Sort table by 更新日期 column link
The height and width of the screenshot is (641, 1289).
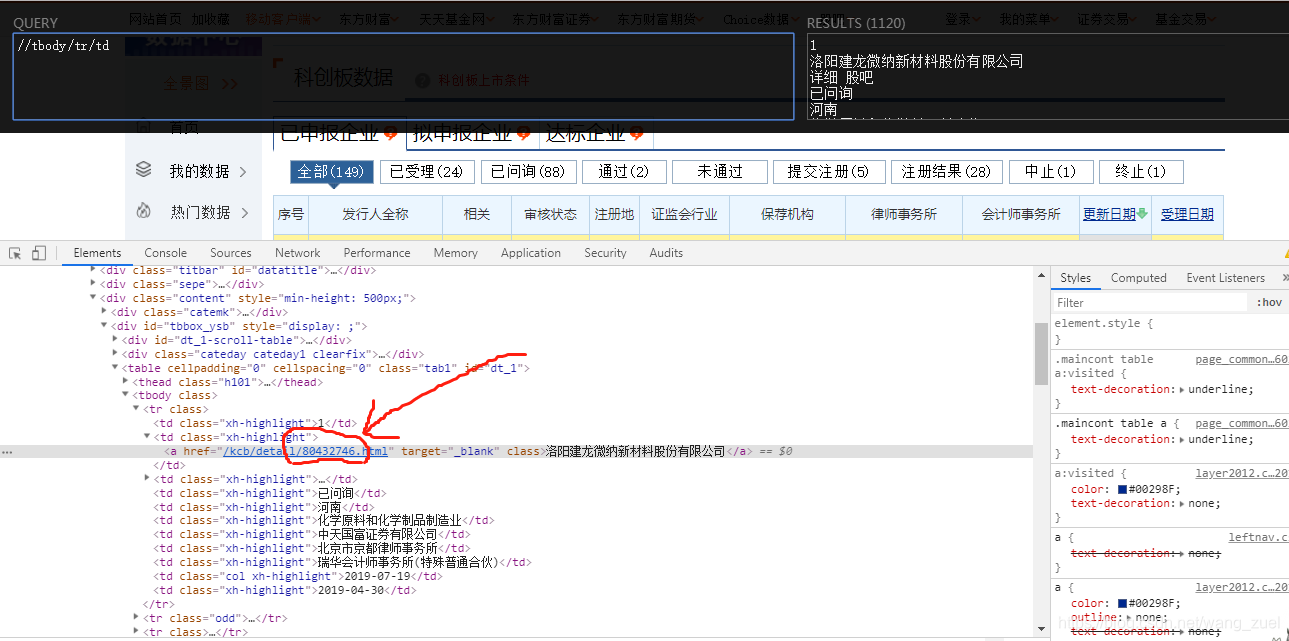point(1109,214)
